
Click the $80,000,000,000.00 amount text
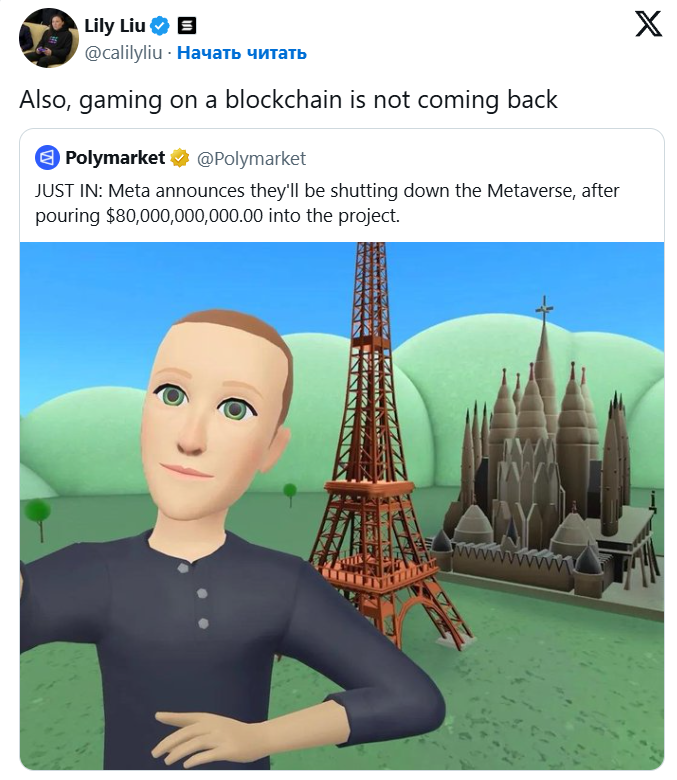pyautogui.click(x=185, y=216)
